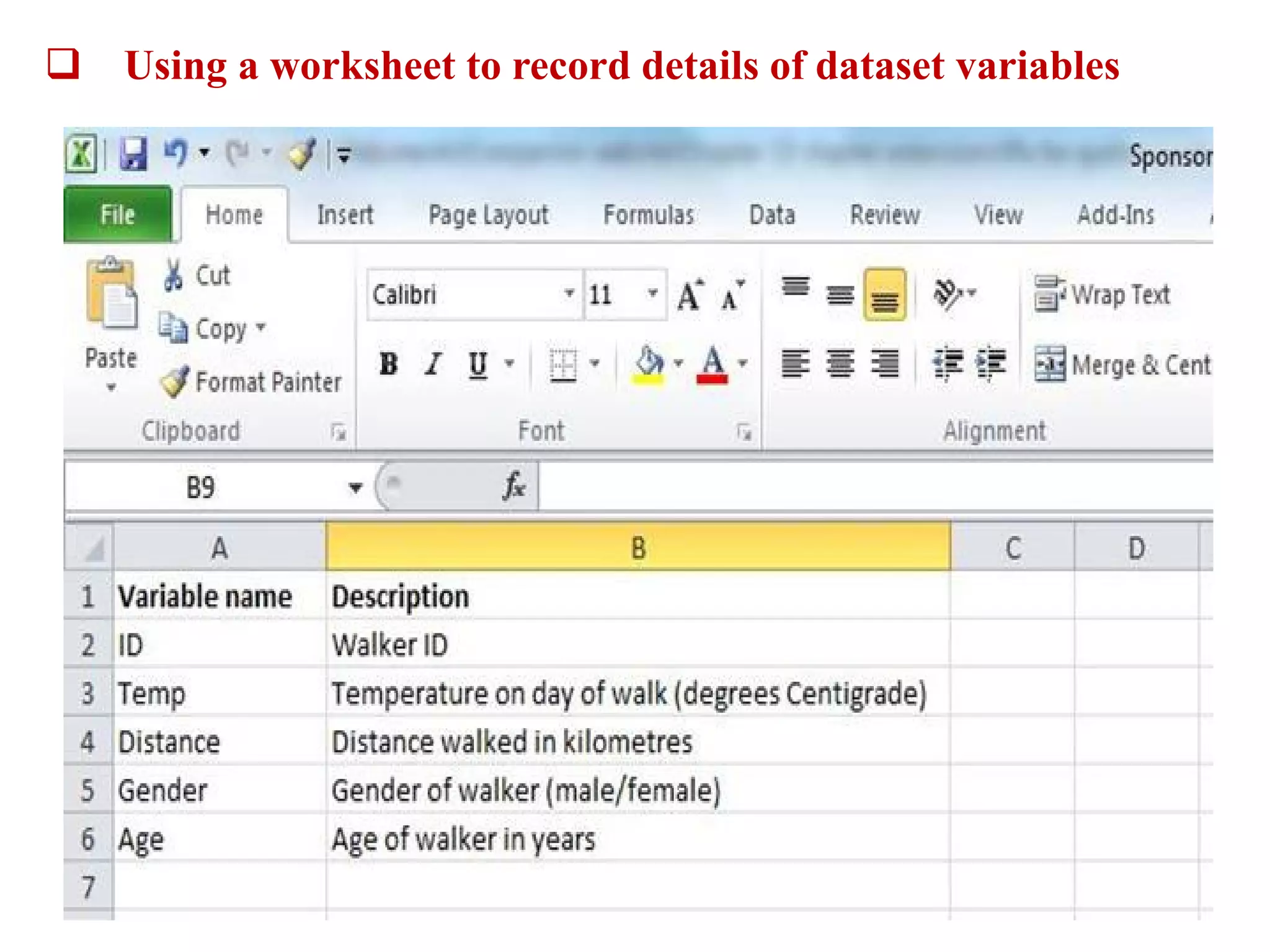Open the undo history dropdown arrow
The width and height of the screenshot is (1270, 952).
[205, 152]
